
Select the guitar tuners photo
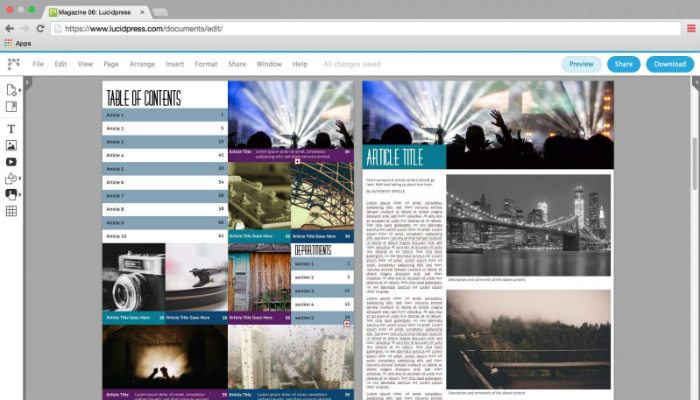(x=259, y=196)
